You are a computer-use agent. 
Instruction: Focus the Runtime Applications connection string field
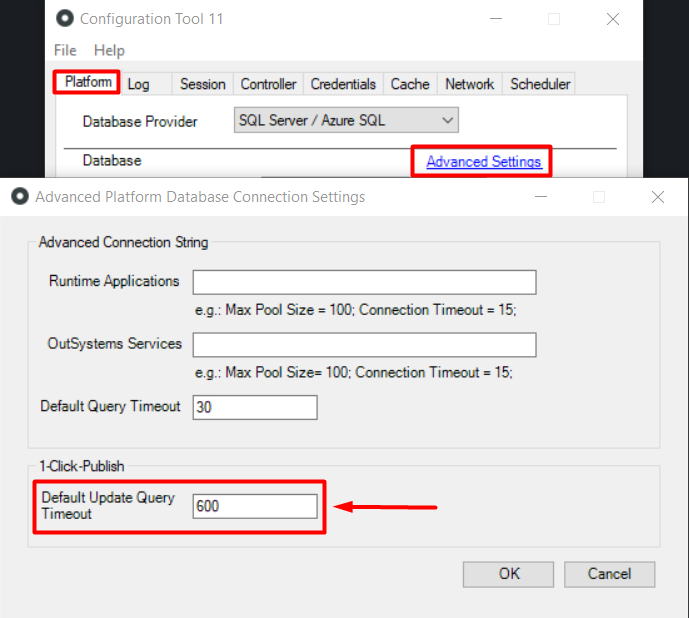364,282
